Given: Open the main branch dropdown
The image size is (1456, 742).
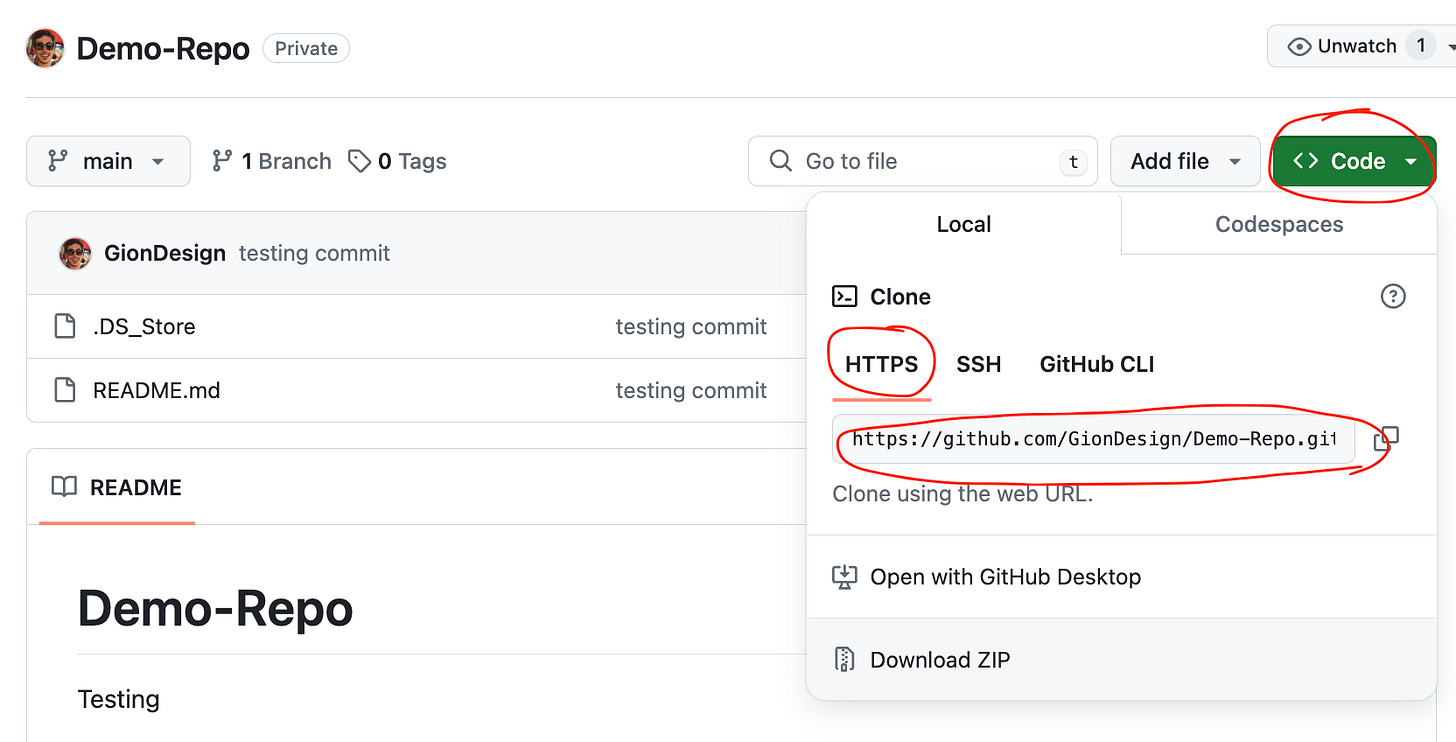Looking at the screenshot, I should click(108, 161).
